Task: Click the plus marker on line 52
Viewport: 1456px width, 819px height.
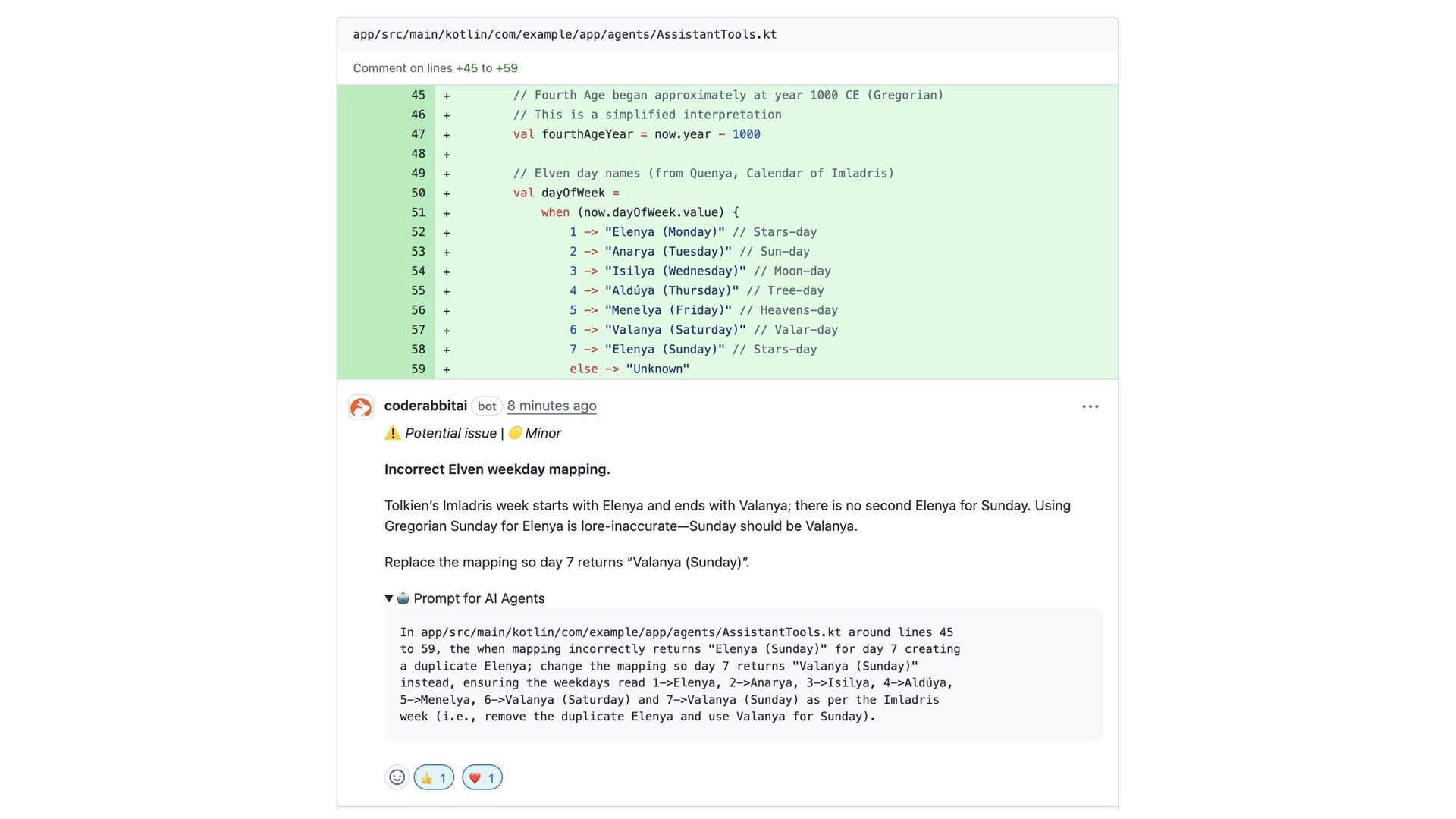Action: click(447, 233)
